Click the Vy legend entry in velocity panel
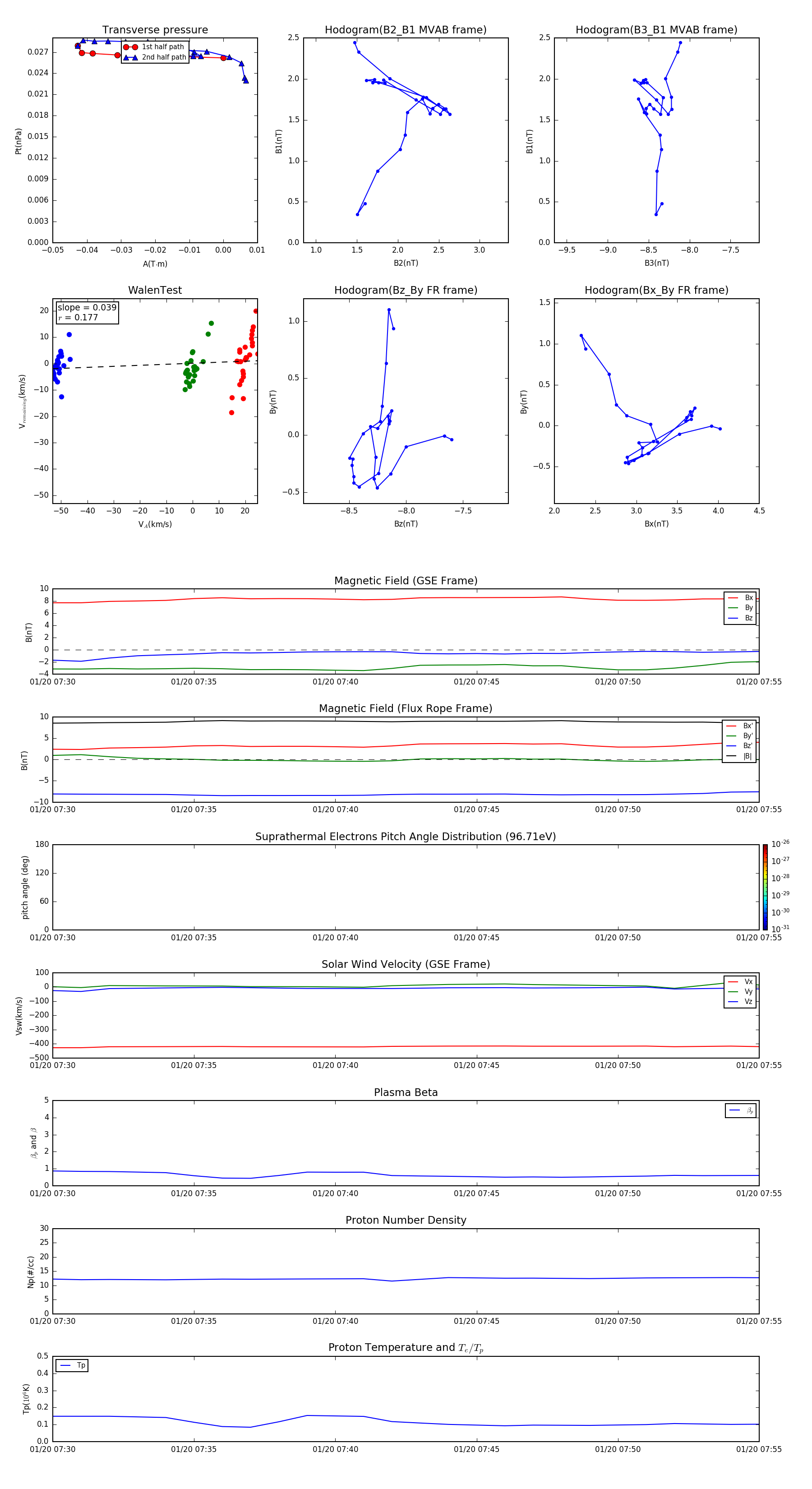The height and width of the screenshot is (1489, 812). pos(740,992)
